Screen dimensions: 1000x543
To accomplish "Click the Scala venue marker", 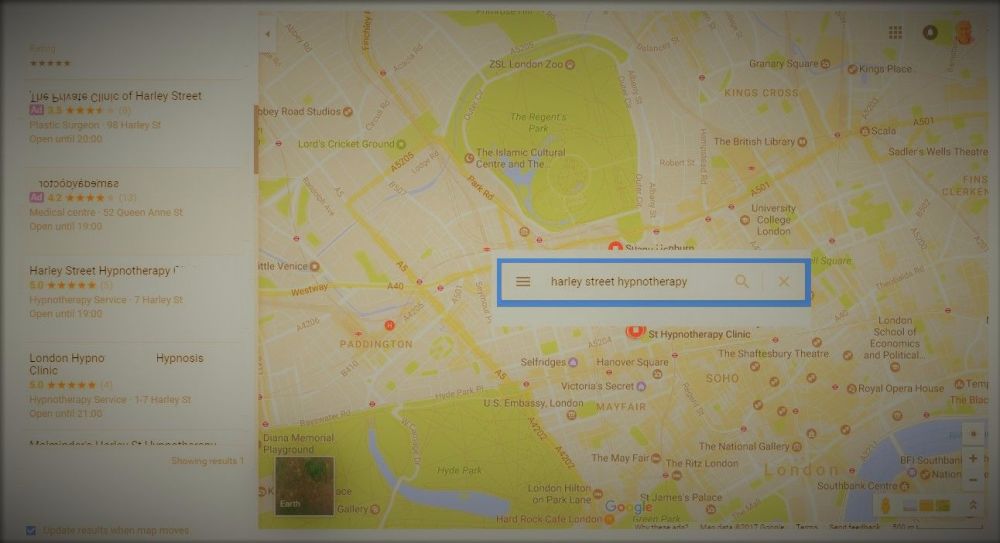I will [x=865, y=131].
